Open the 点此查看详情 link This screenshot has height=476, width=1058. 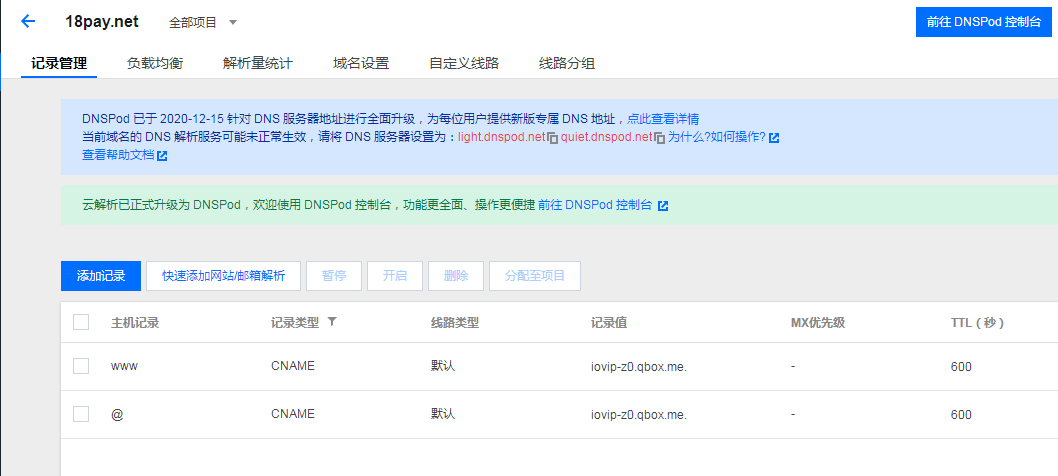[x=663, y=119]
